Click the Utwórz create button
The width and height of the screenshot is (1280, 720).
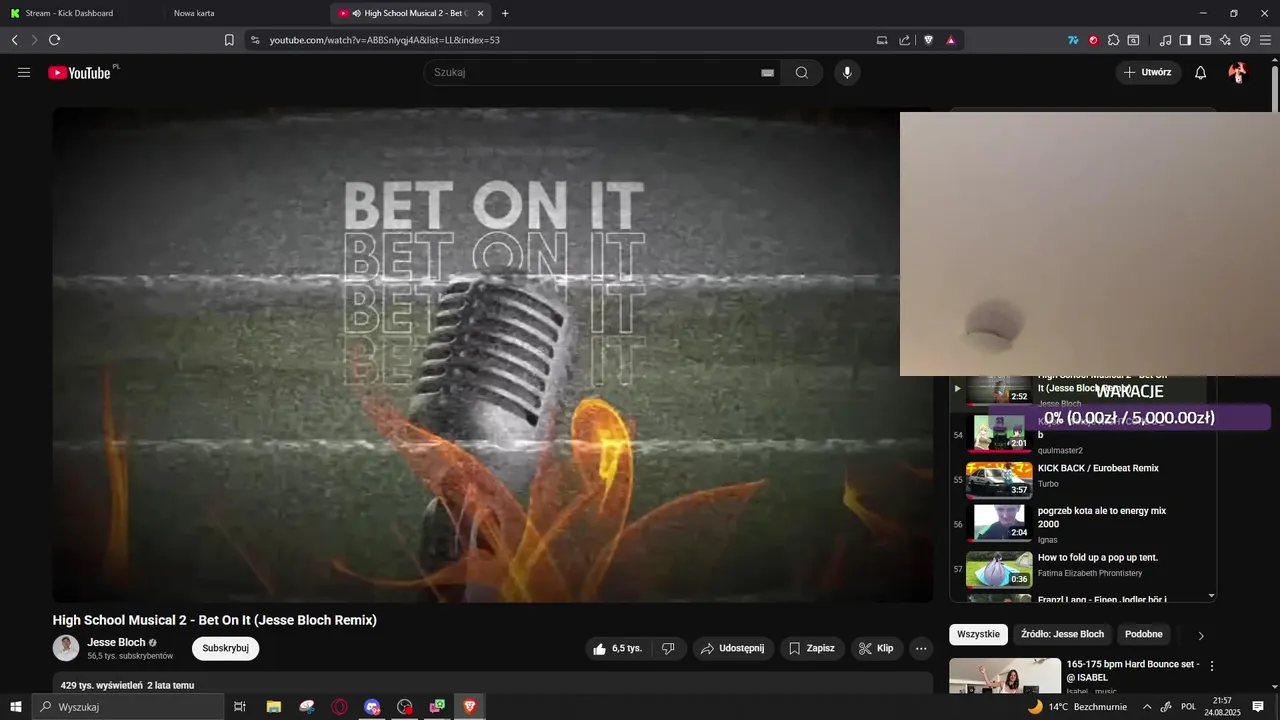point(1148,72)
